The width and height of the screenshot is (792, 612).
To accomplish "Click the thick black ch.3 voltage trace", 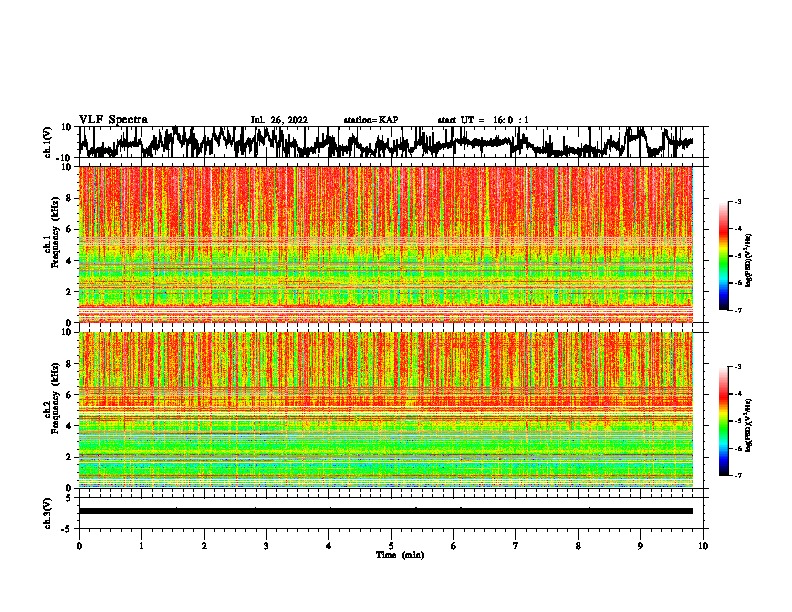I will pos(386,511).
